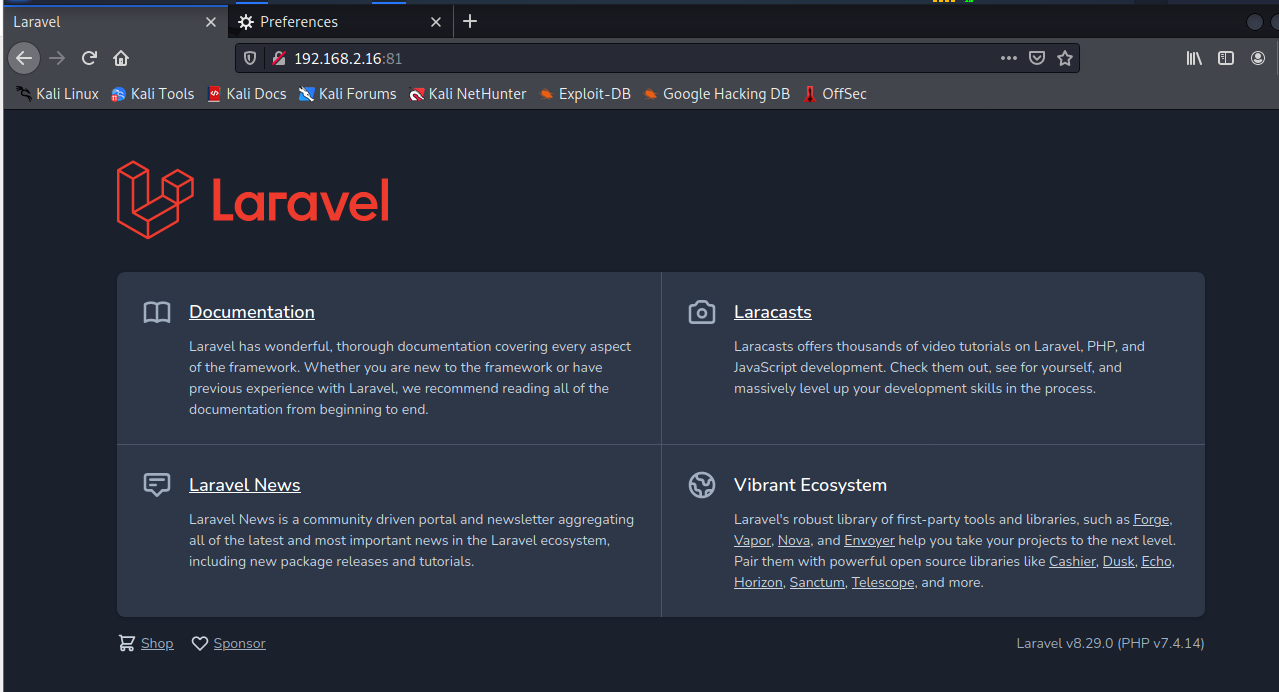Open the Documentation link
Screen dimensions: 1279x692
(x=252, y=312)
